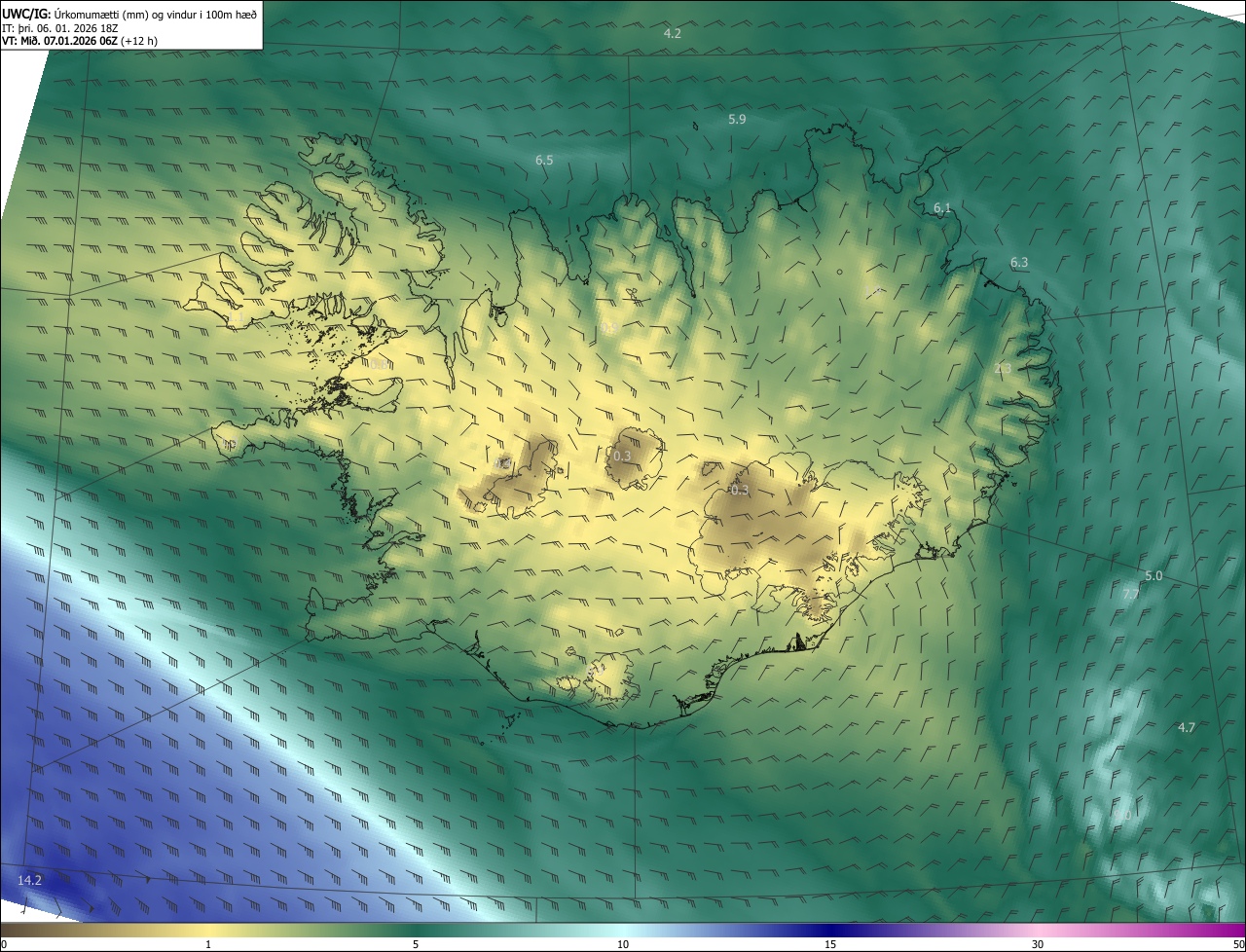The height and width of the screenshot is (952, 1246).
Task: Click the colorbar tick label '30'
Action: (x=1038, y=944)
